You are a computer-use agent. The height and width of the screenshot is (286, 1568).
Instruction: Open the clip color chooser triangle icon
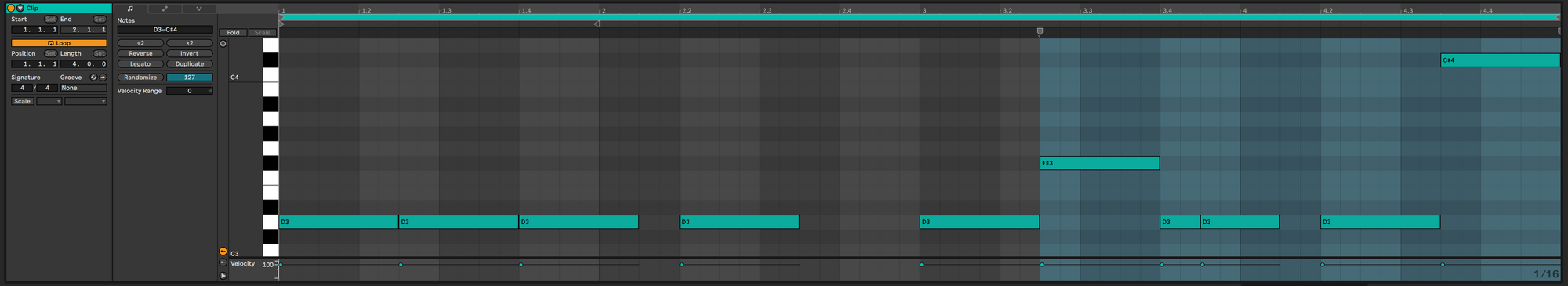point(20,8)
